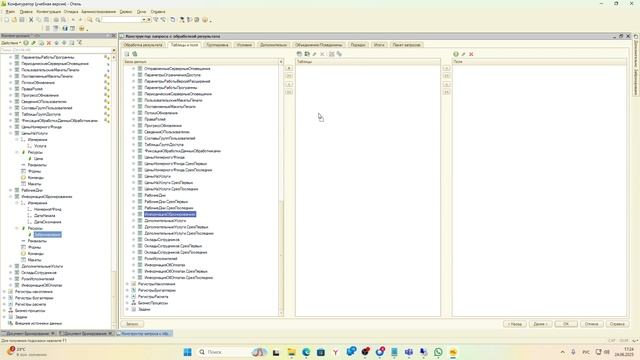Viewport: 640px width, 360px height.
Task: Click the delete X icon above the Tables pane
Action: point(322,54)
